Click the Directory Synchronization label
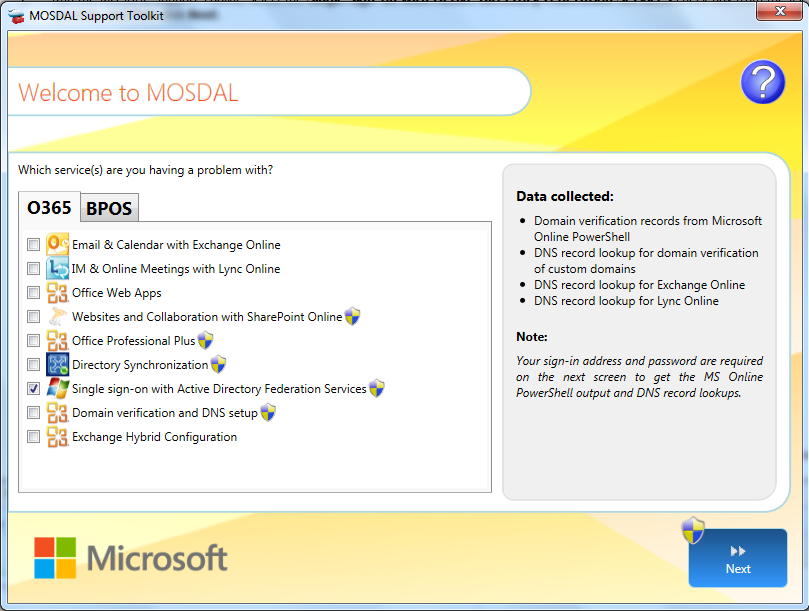Image resolution: width=809 pixels, height=611 pixels. pyautogui.click(x=140, y=365)
